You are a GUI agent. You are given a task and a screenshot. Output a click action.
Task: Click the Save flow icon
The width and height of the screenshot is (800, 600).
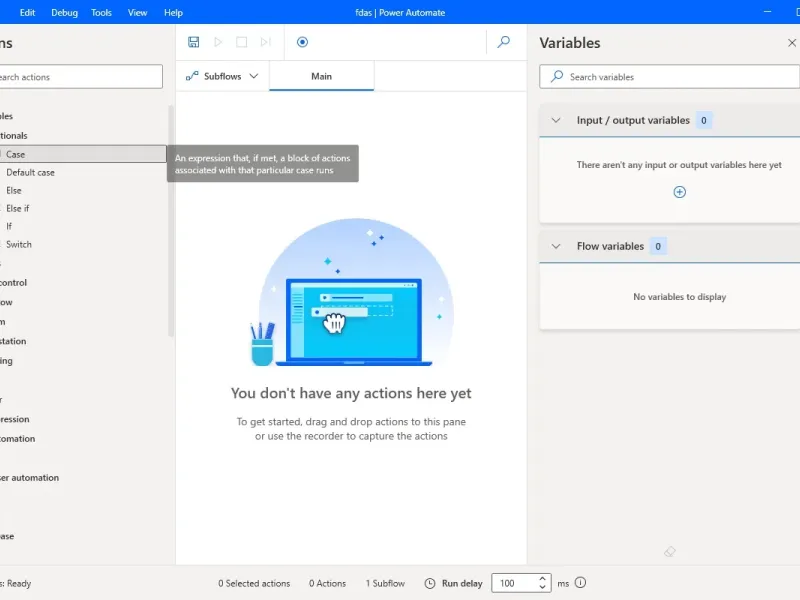click(x=194, y=42)
